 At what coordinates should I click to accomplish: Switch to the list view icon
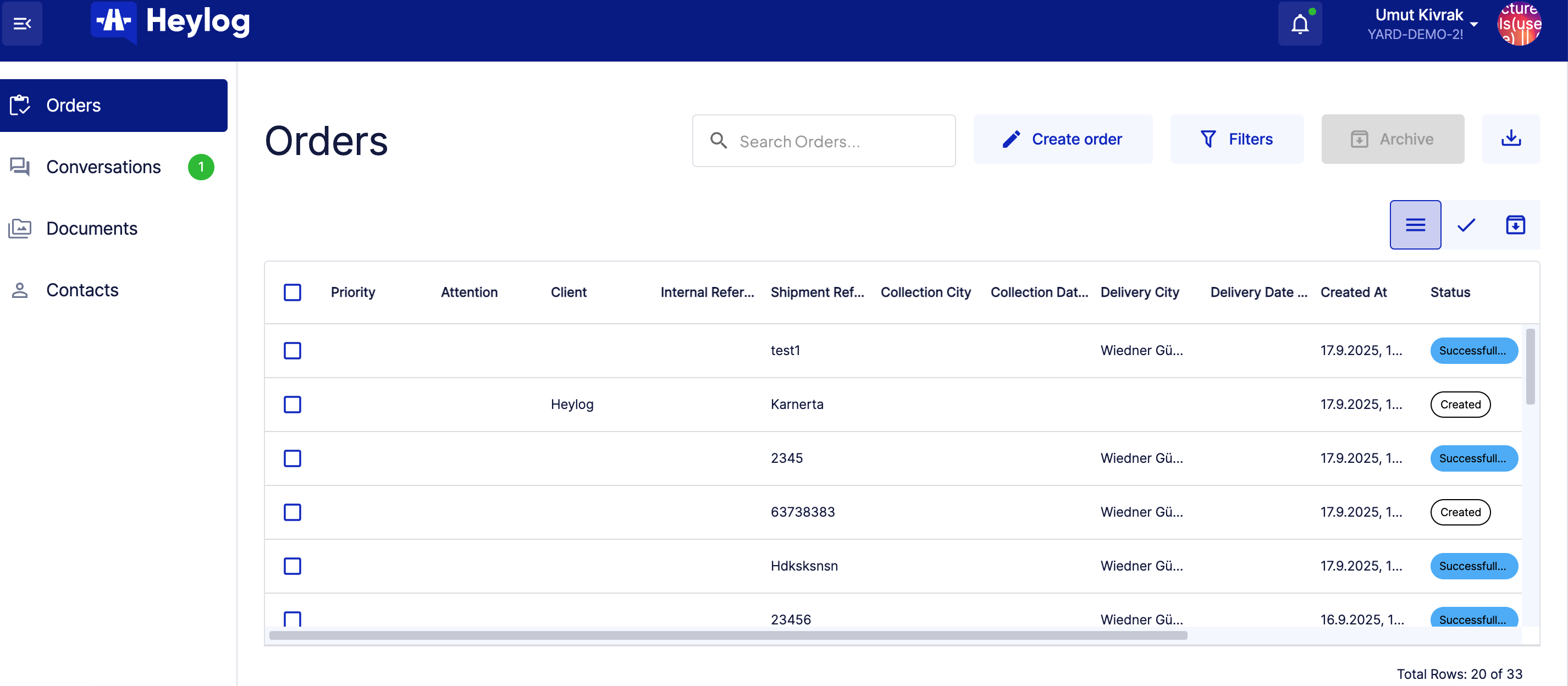(x=1415, y=225)
